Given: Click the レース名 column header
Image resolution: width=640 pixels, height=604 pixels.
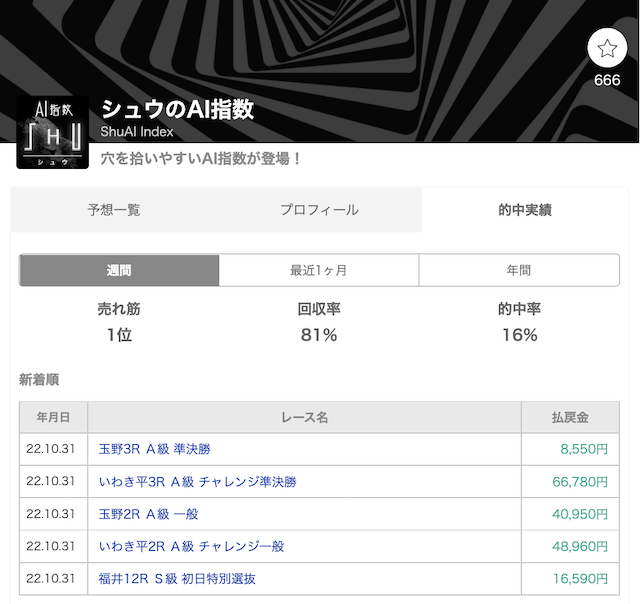Looking at the screenshot, I should (304, 417).
